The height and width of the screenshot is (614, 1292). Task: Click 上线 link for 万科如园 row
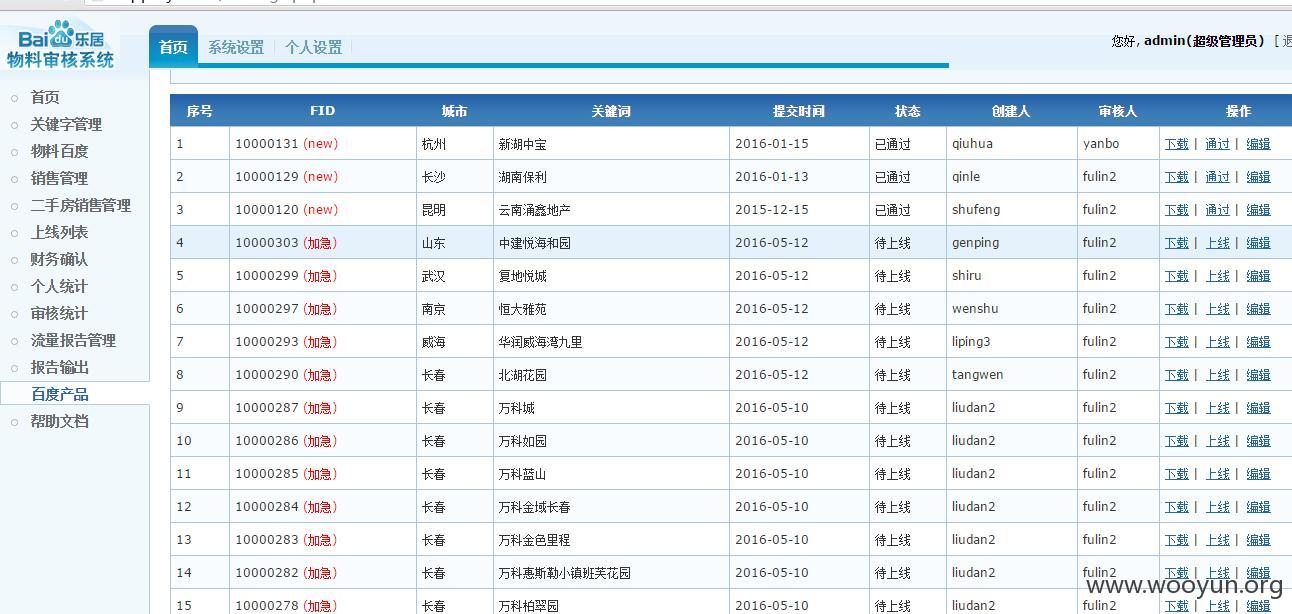point(1217,441)
